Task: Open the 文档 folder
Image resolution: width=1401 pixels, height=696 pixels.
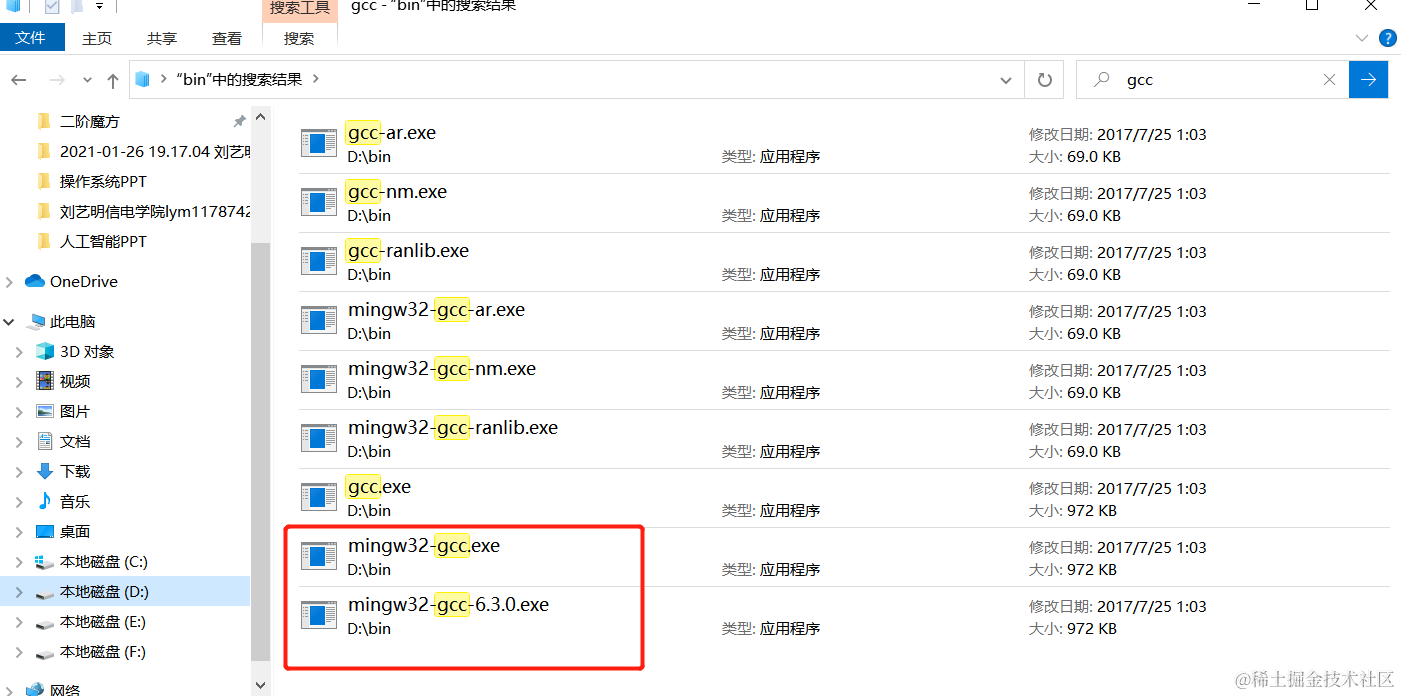Action: (75, 441)
